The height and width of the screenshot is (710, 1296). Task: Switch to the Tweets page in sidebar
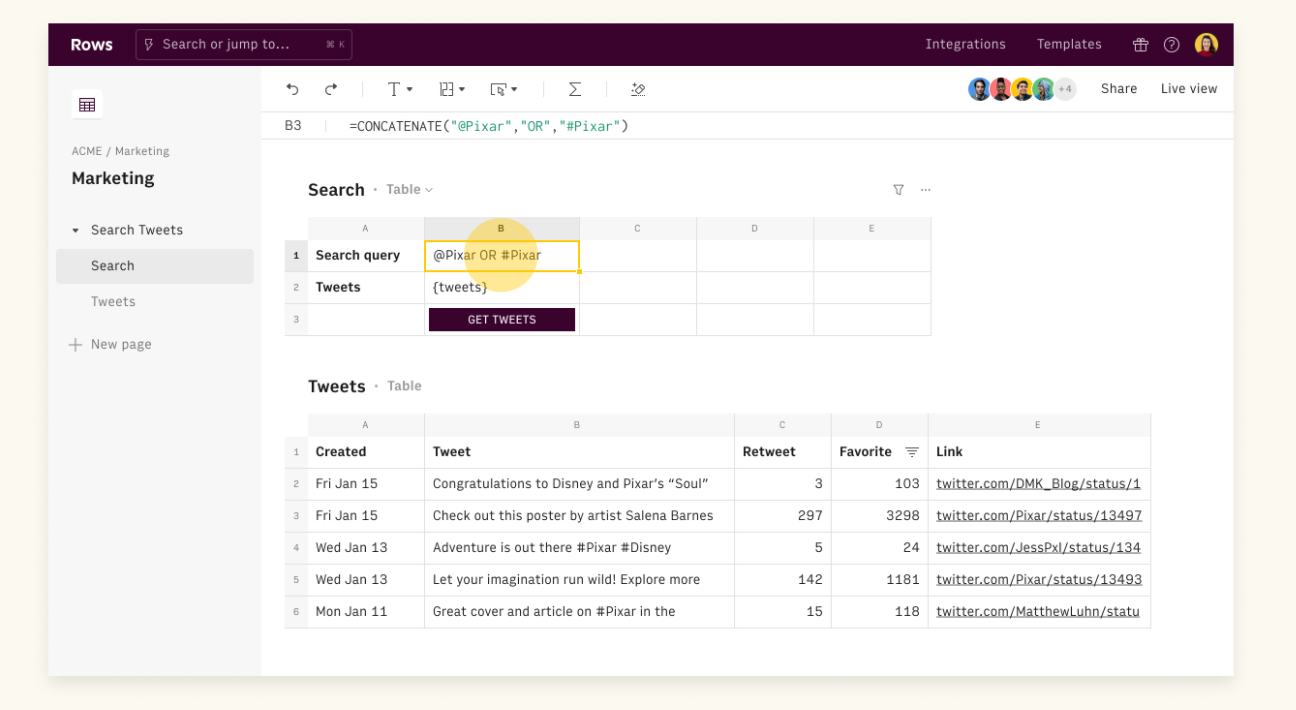(x=113, y=302)
